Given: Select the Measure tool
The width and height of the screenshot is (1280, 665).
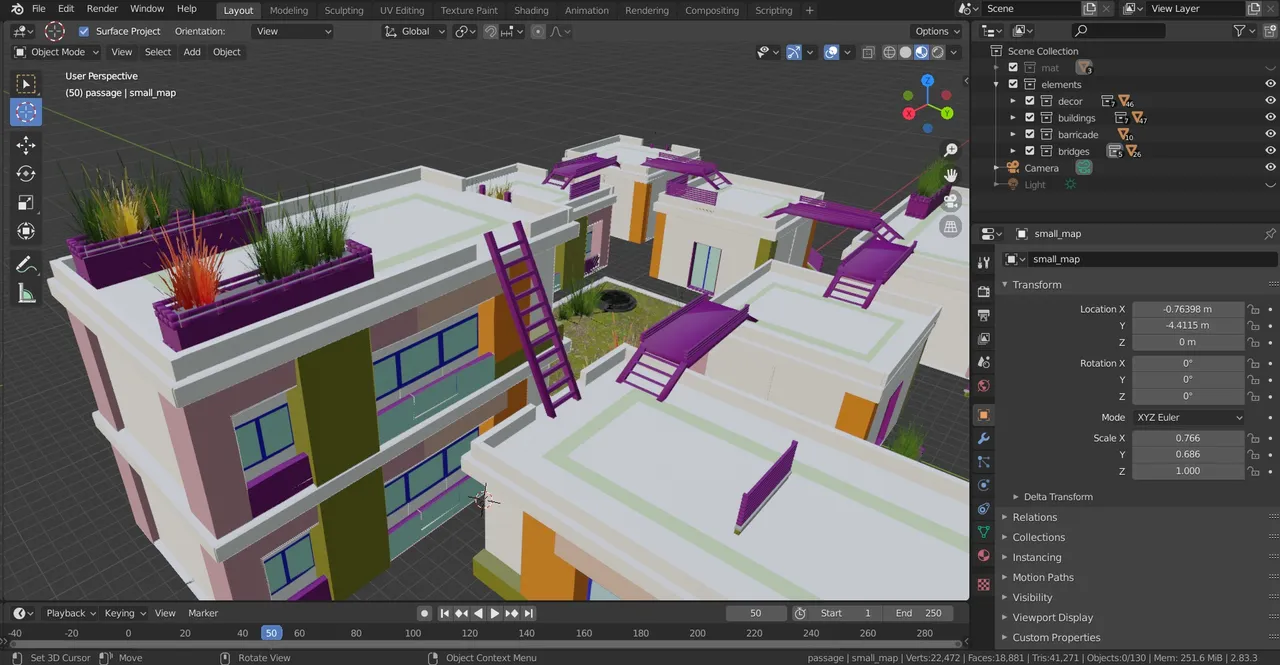Looking at the screenshot, I should click(x=26, y=293).
